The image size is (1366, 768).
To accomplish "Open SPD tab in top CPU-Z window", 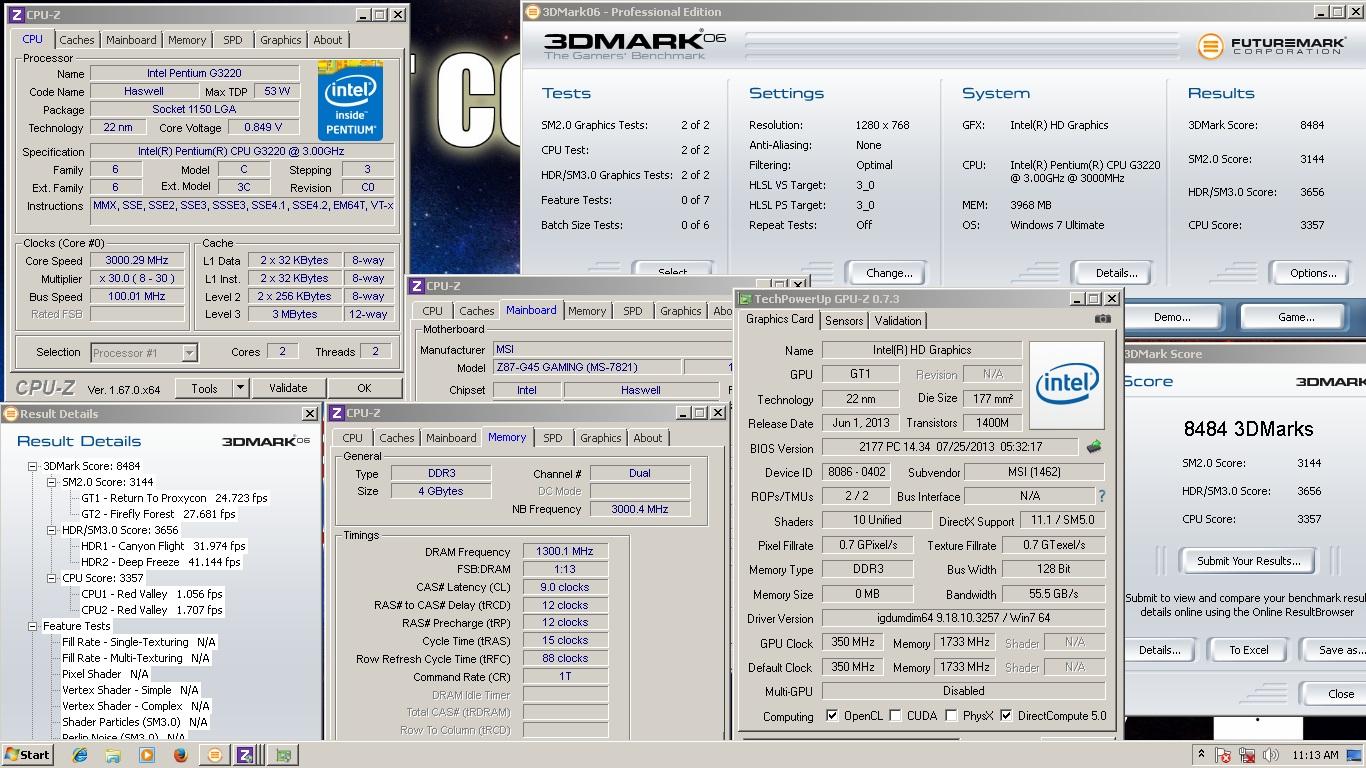I will [x=233, y=40].
